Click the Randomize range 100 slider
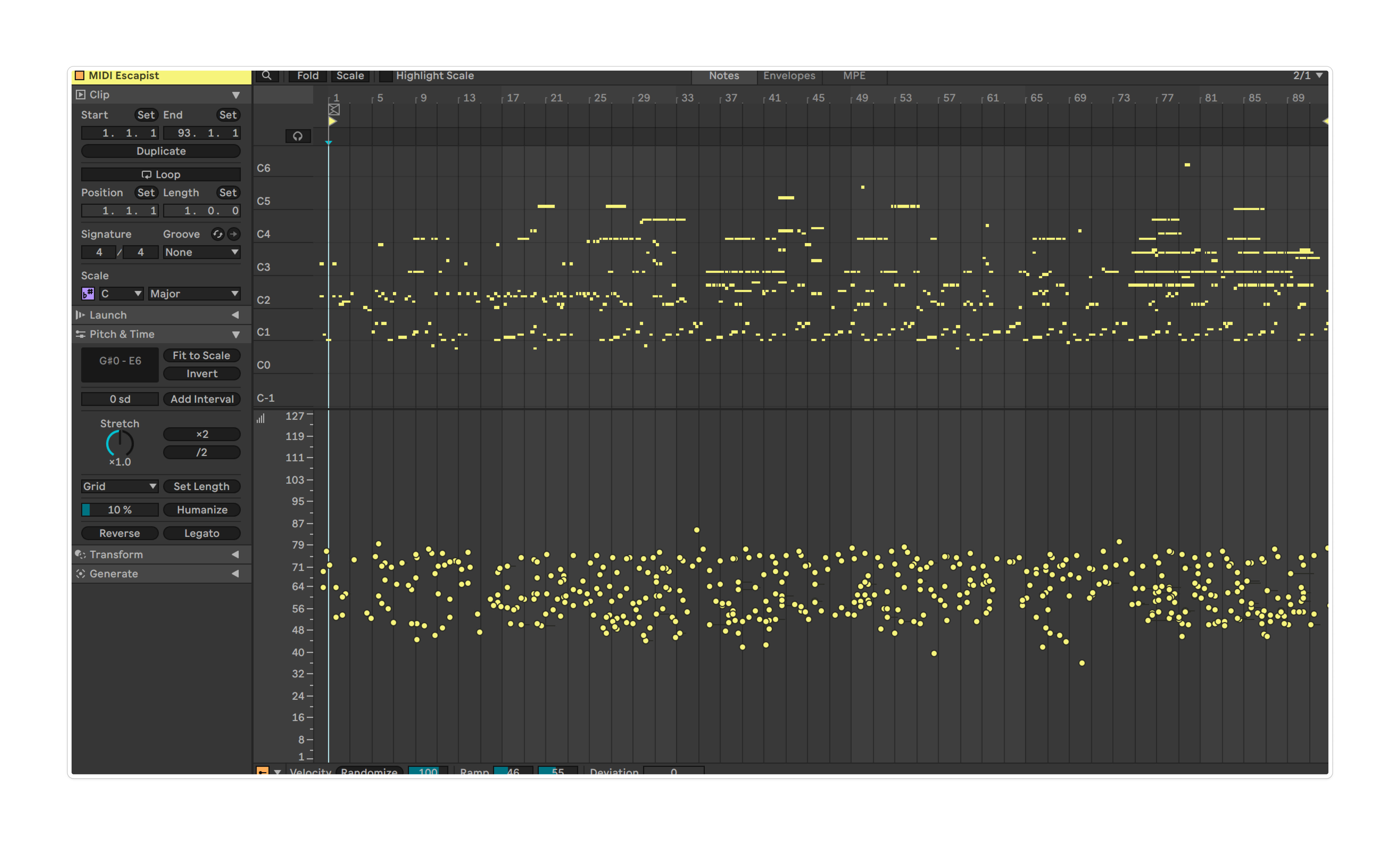Screen dimensions: 1400x847 [428, 771]
